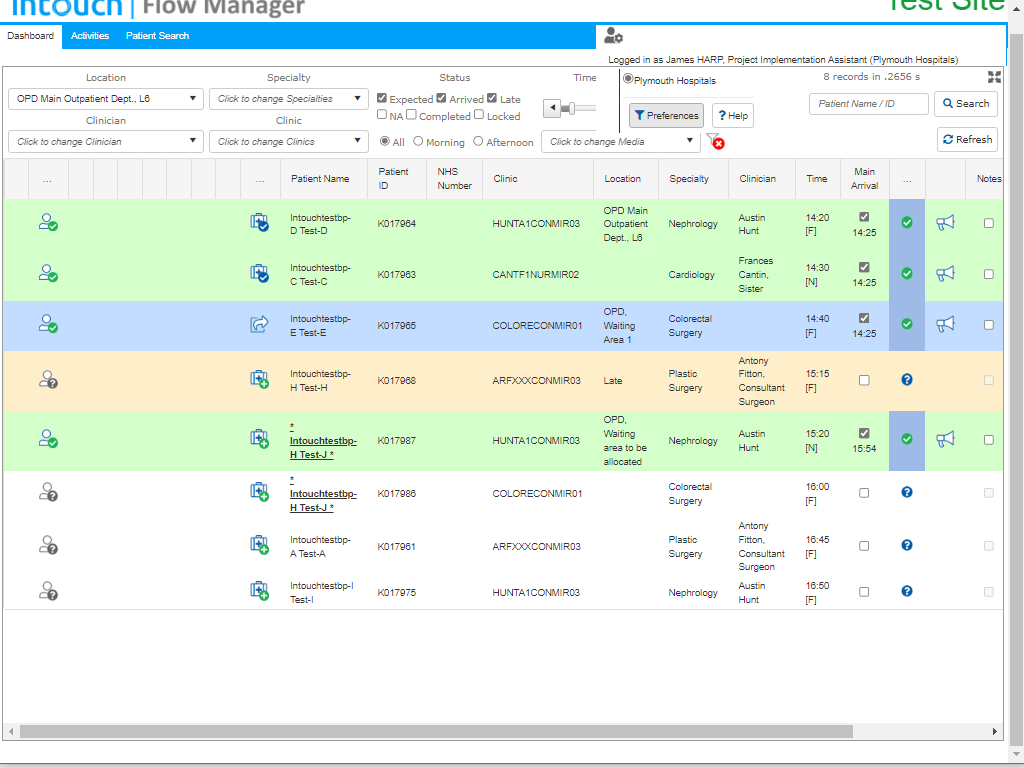Click green check status icon for Test-D
This screenshot has width=1024, height=768.
coord(906,223)
